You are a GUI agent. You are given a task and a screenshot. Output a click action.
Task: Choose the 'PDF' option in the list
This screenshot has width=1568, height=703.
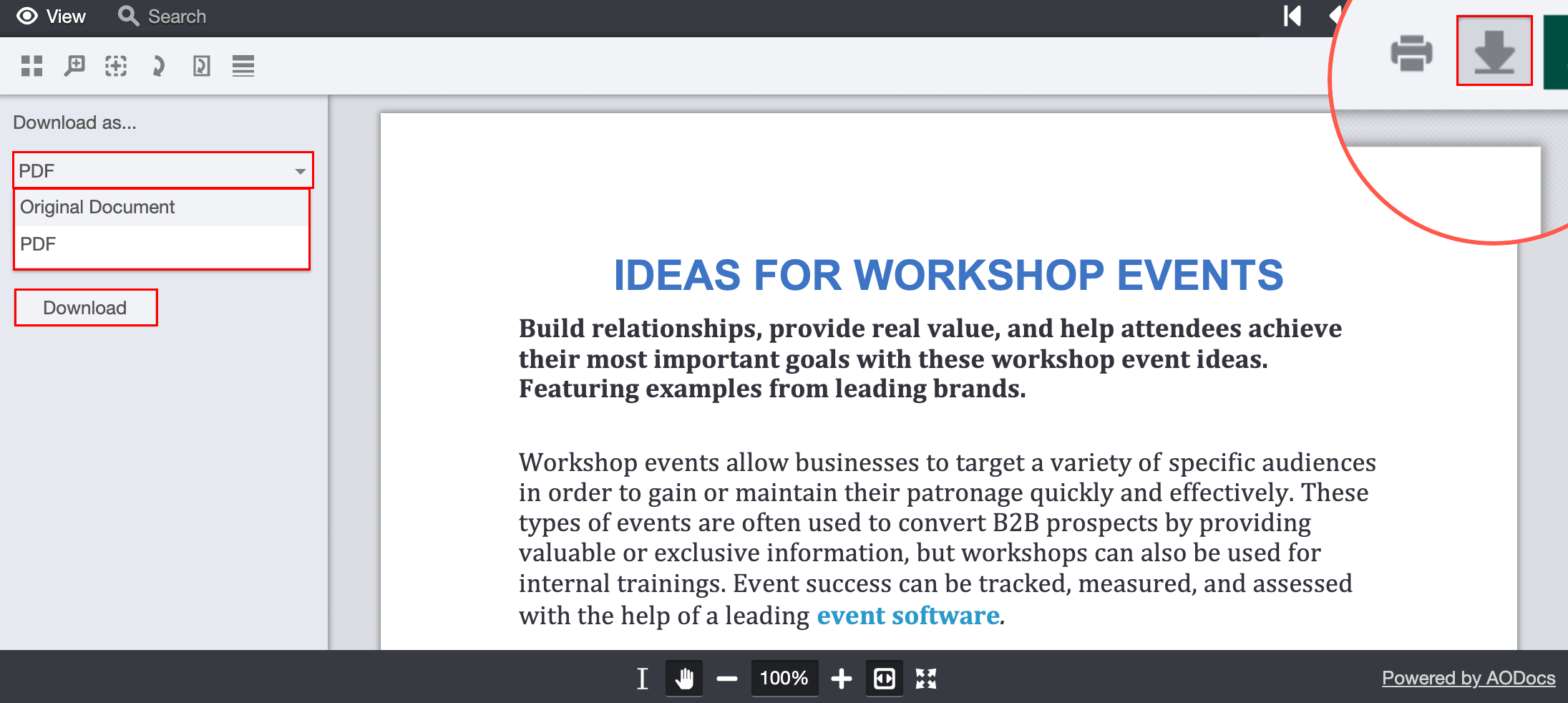[162, 244]
